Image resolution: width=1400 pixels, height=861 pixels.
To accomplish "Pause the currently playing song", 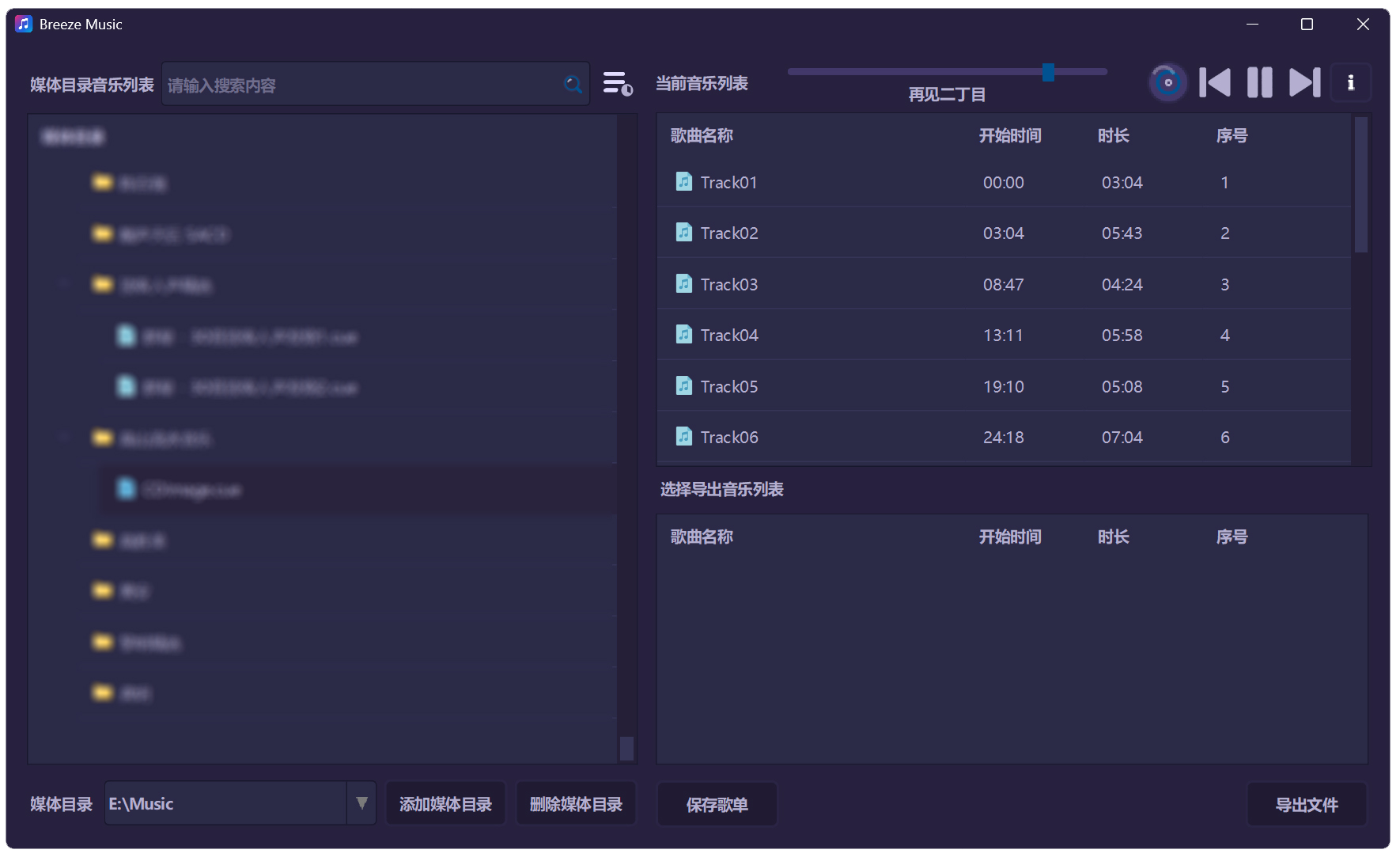I will (1259, 82).
